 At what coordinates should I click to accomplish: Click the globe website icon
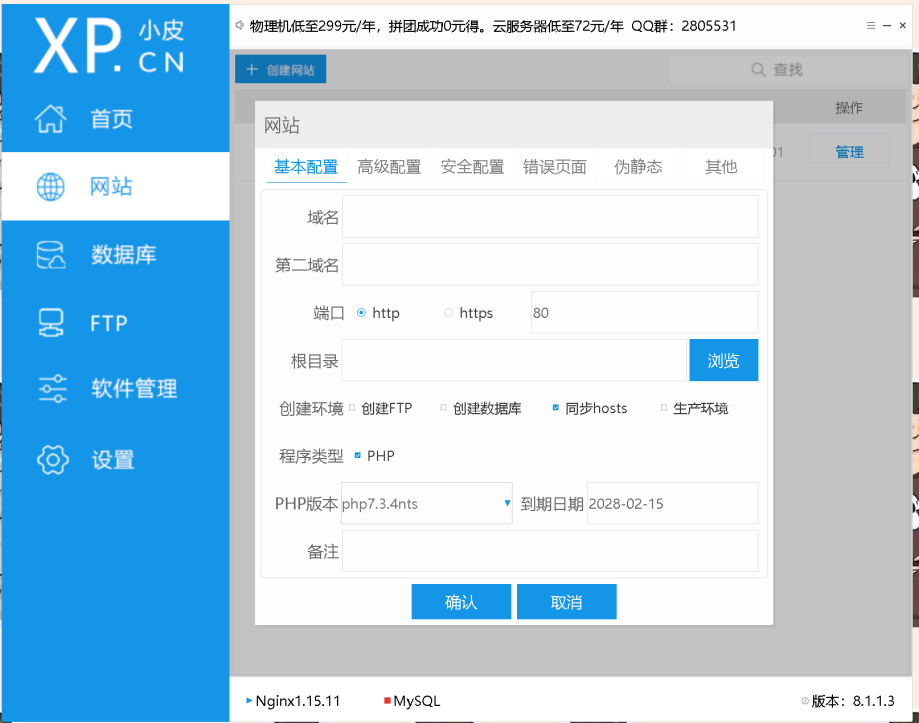point(50,187)
